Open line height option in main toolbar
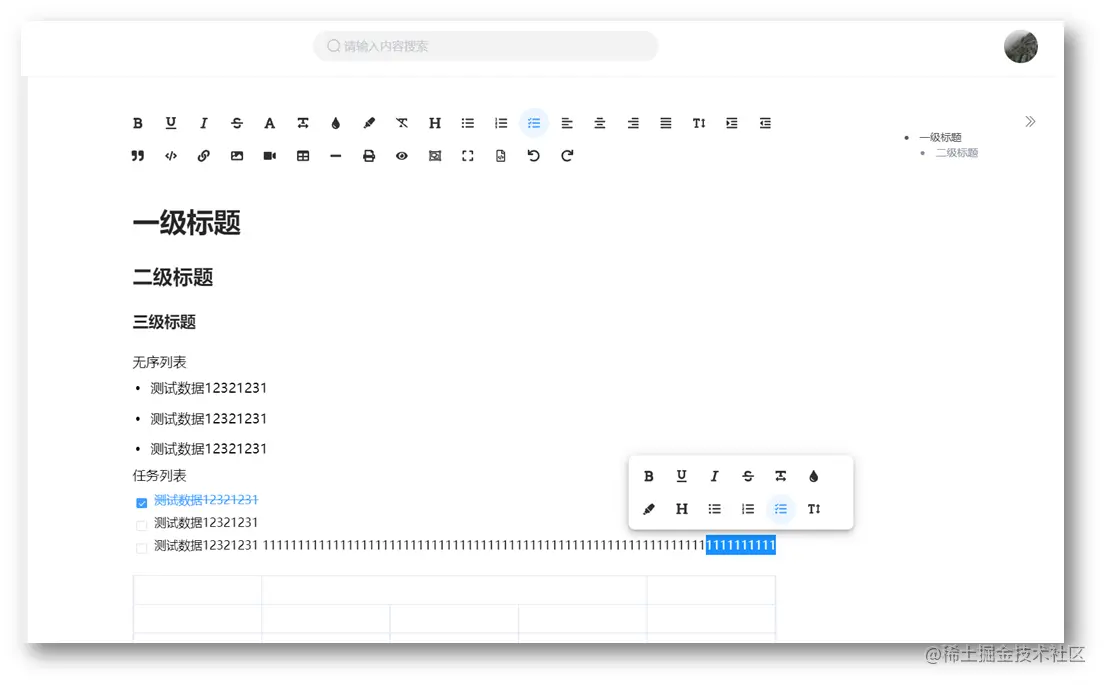The width and height of the screenshot is (1106, 685). (x=699, y=123)
